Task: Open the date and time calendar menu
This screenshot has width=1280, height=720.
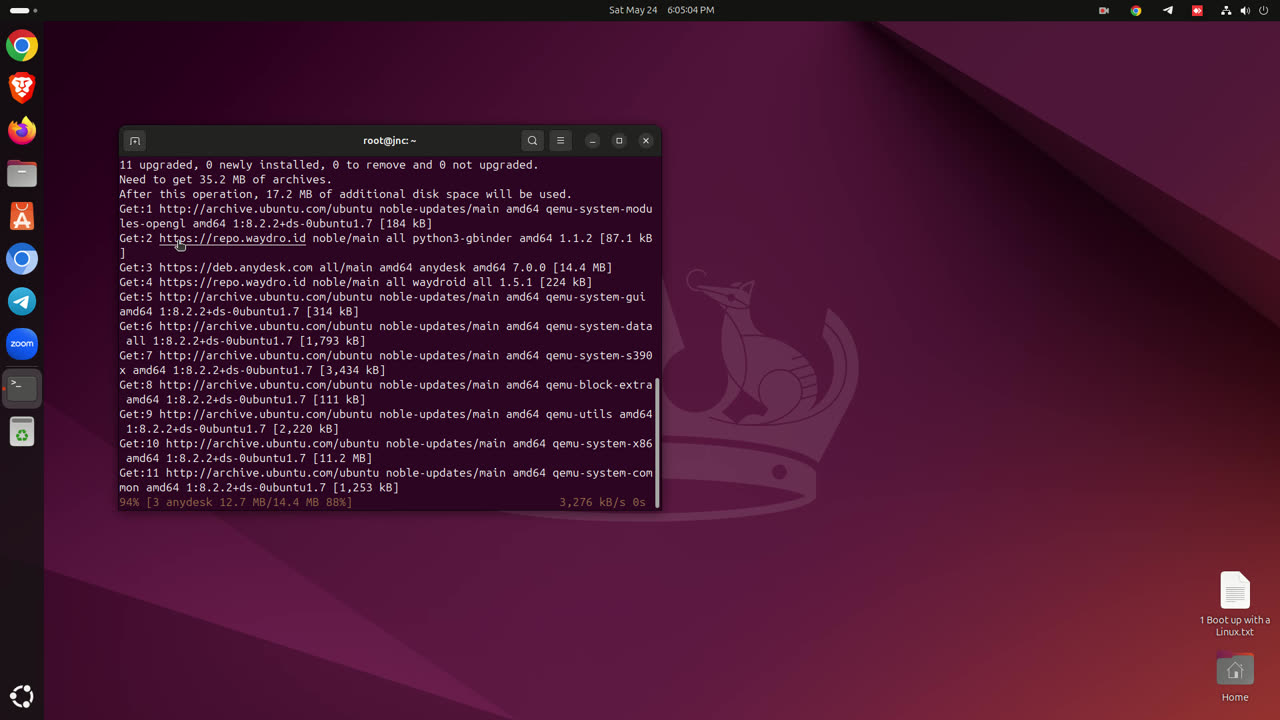Action: click(662, 10)
